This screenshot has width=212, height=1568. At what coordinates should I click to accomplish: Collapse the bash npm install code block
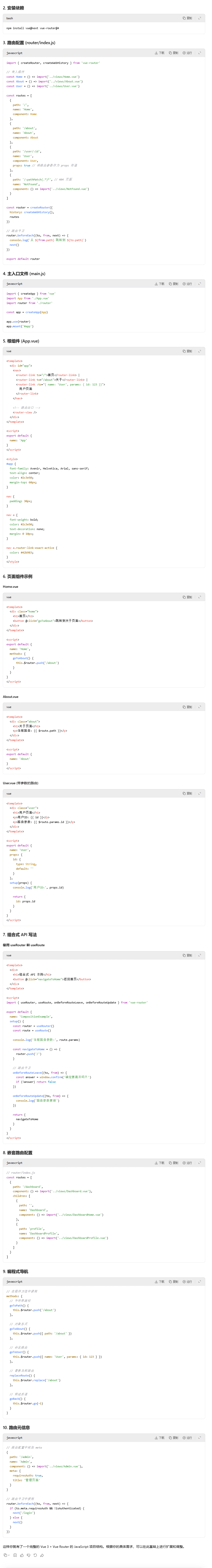pos(199,18)
